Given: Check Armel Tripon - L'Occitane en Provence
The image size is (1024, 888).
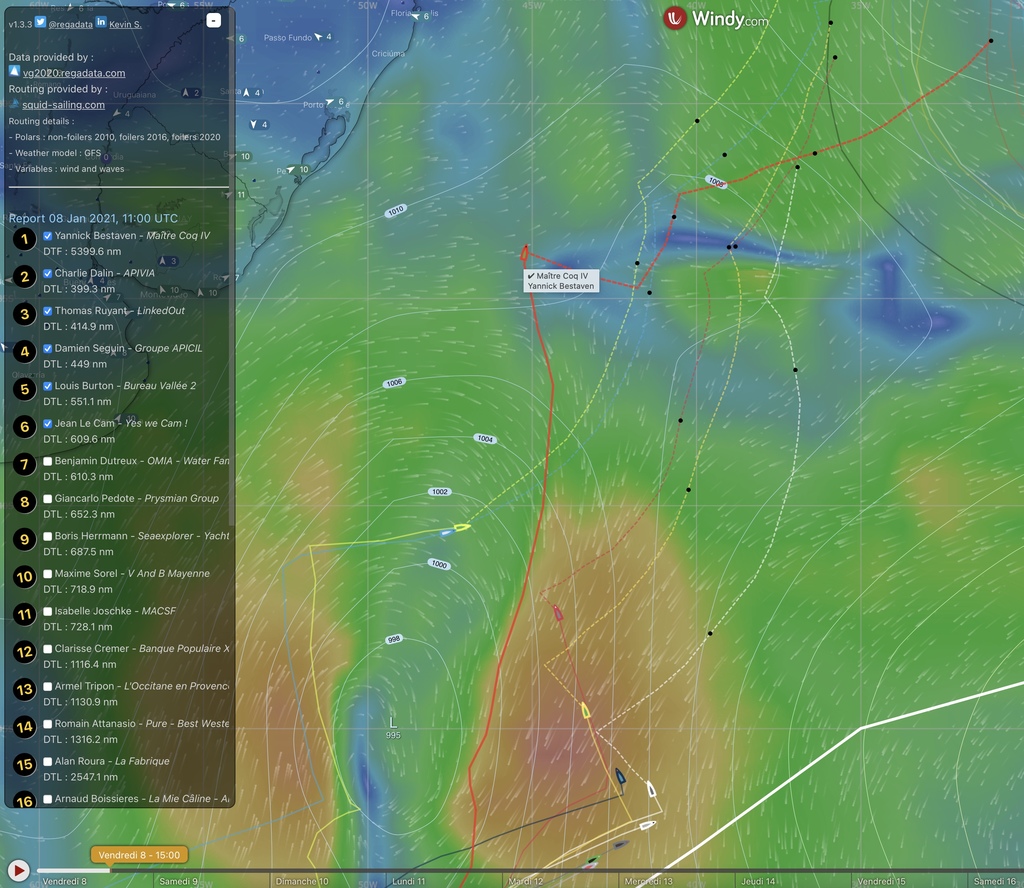Looking at the screenshot, I should (48, 686).
